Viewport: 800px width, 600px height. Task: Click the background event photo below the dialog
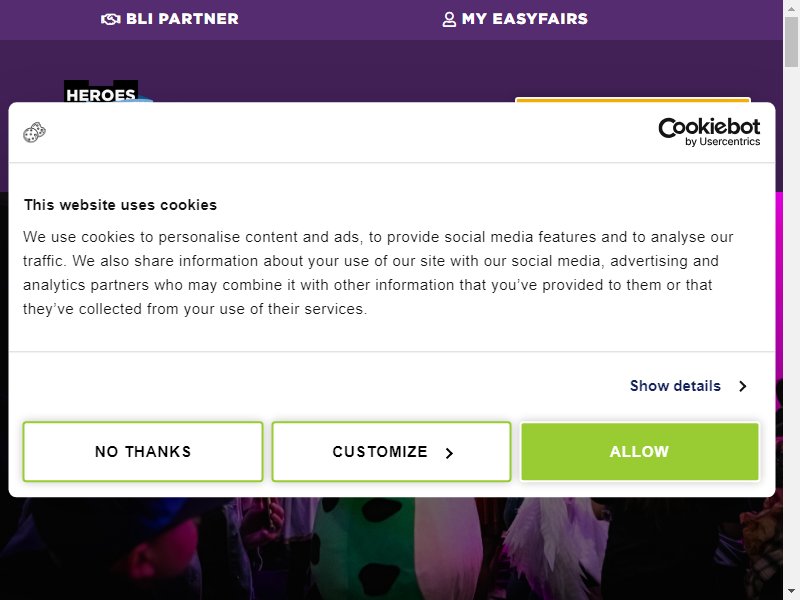pyautogui.click(x=391, y=548)
